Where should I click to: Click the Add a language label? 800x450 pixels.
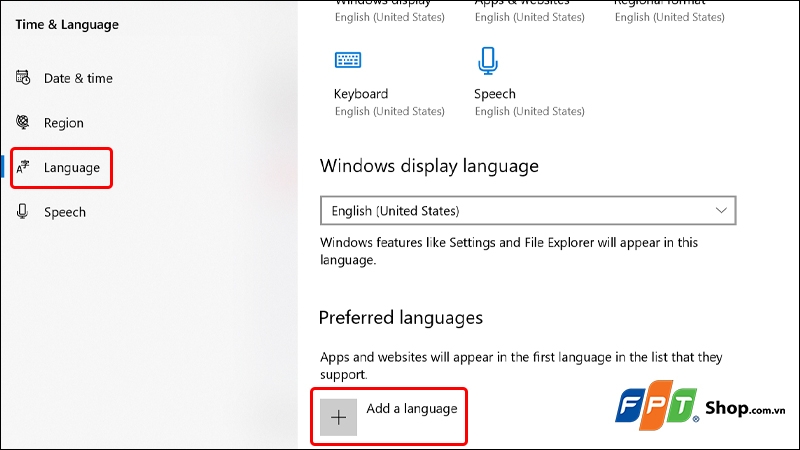point(412,409)
